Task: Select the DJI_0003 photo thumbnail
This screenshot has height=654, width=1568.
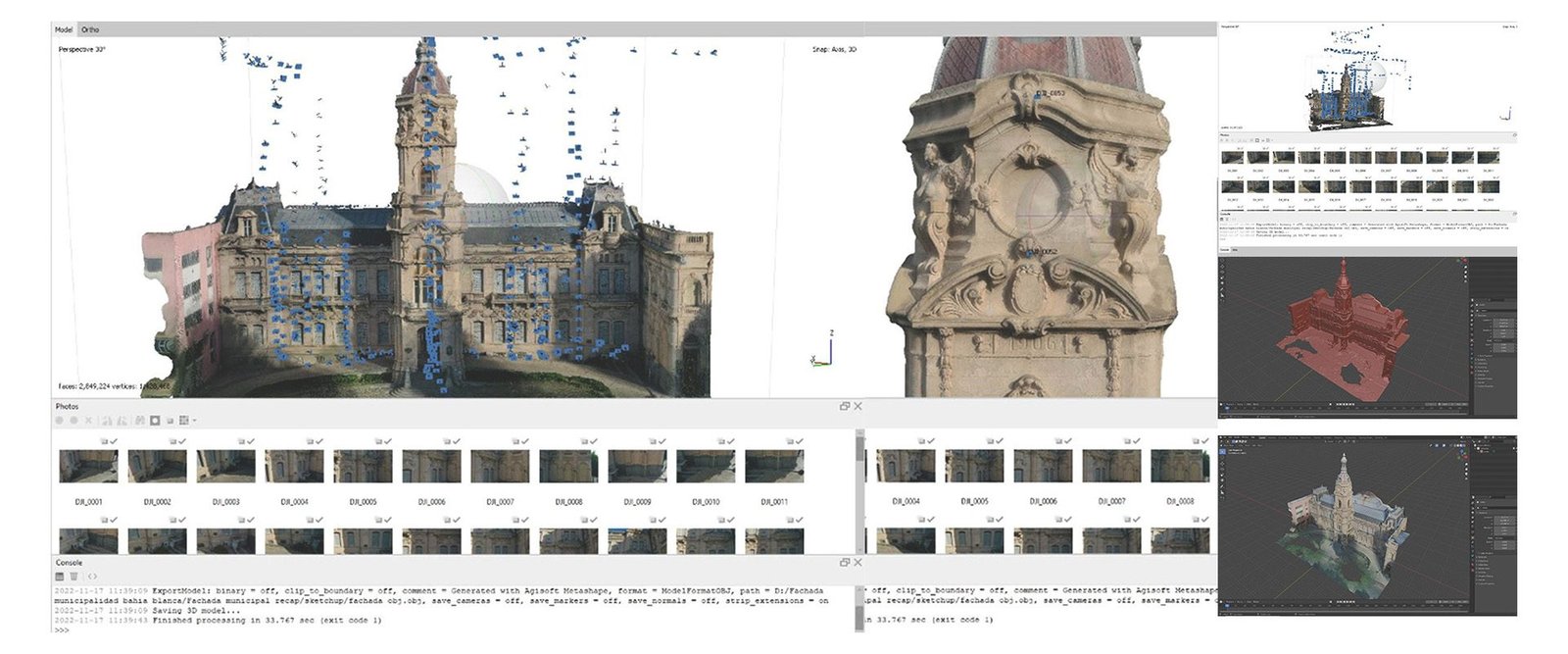Action: point(225,467)
